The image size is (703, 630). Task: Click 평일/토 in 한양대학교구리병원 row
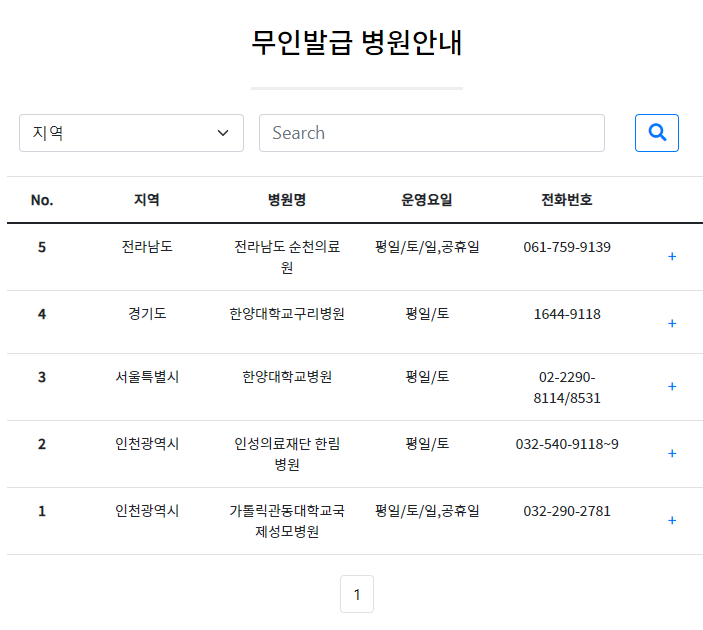pyautogui.click(x=427, y=313)
